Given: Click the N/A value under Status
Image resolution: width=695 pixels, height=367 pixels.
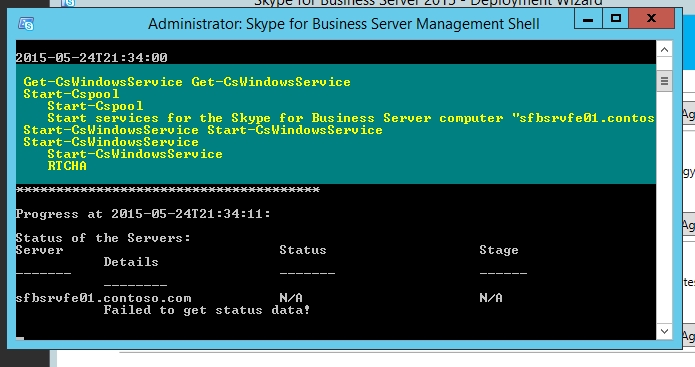Looking at the screenshot, I should tap(291, 298).
